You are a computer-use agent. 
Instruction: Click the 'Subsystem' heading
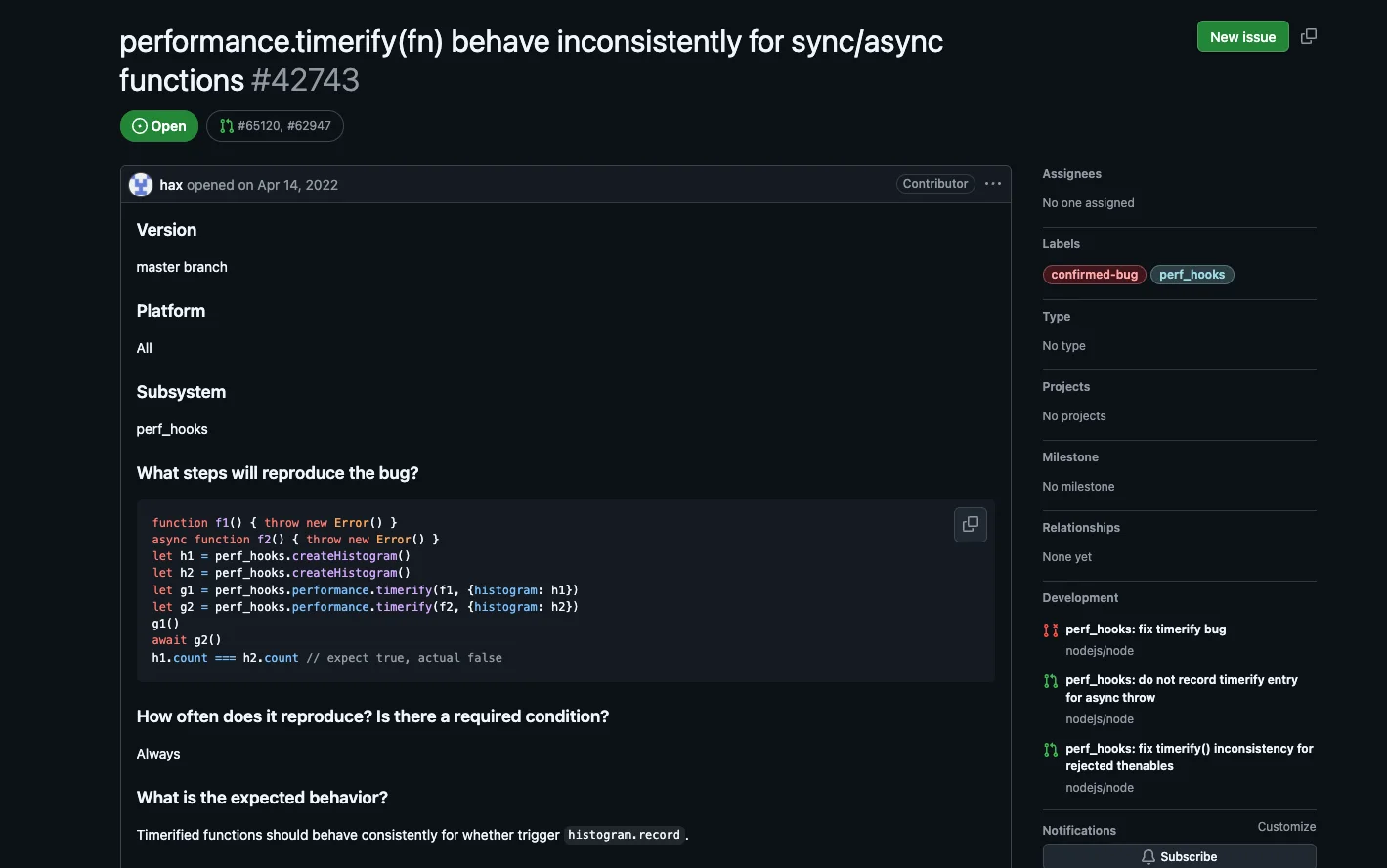(181, 392)
